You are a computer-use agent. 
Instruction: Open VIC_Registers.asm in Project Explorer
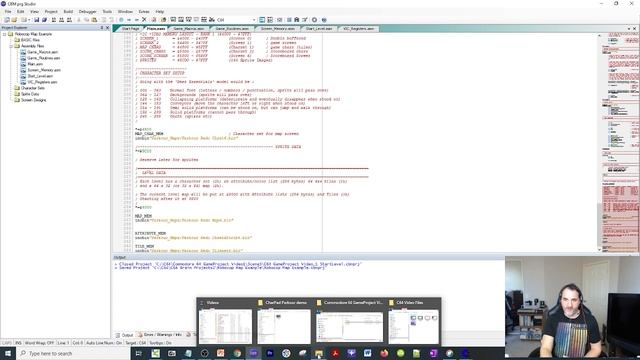tap(42, 82)
